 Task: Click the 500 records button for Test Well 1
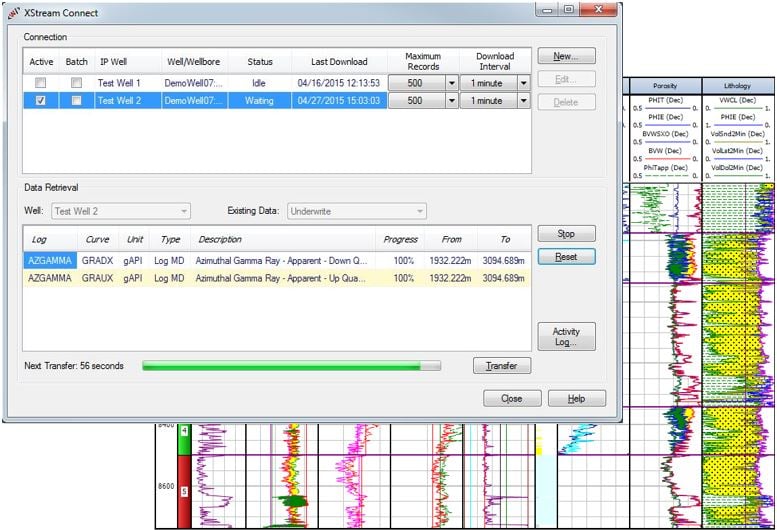pos(417,83)
